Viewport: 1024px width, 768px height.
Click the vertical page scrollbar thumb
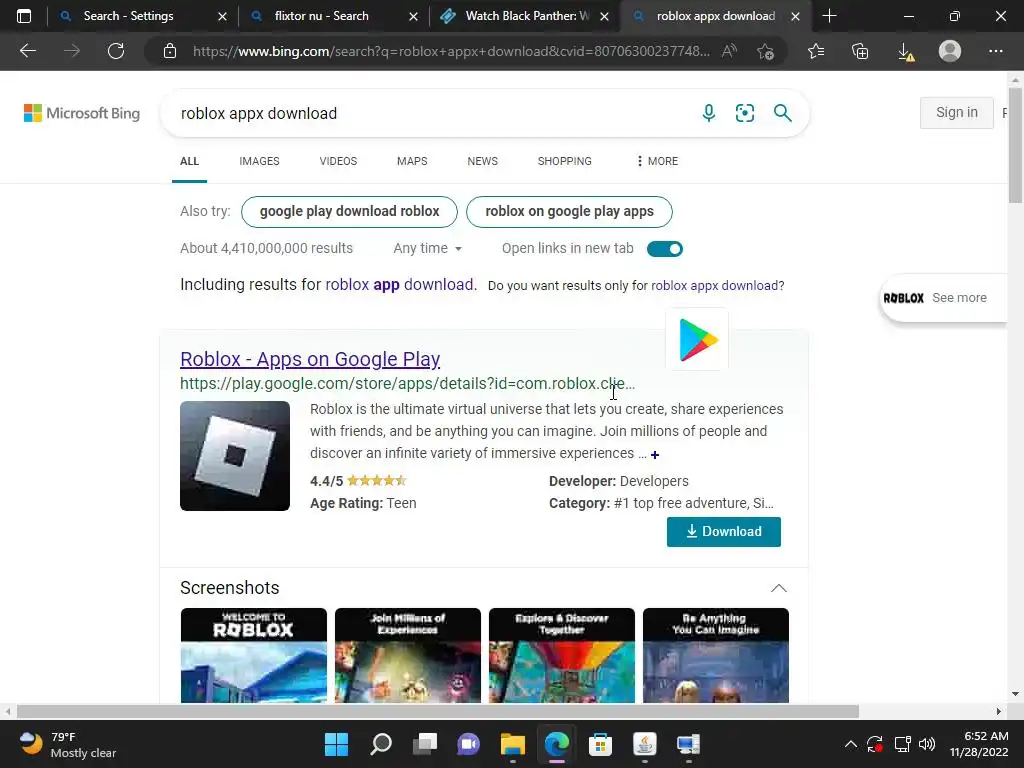pyautogui.click(x=1015, y=145)
